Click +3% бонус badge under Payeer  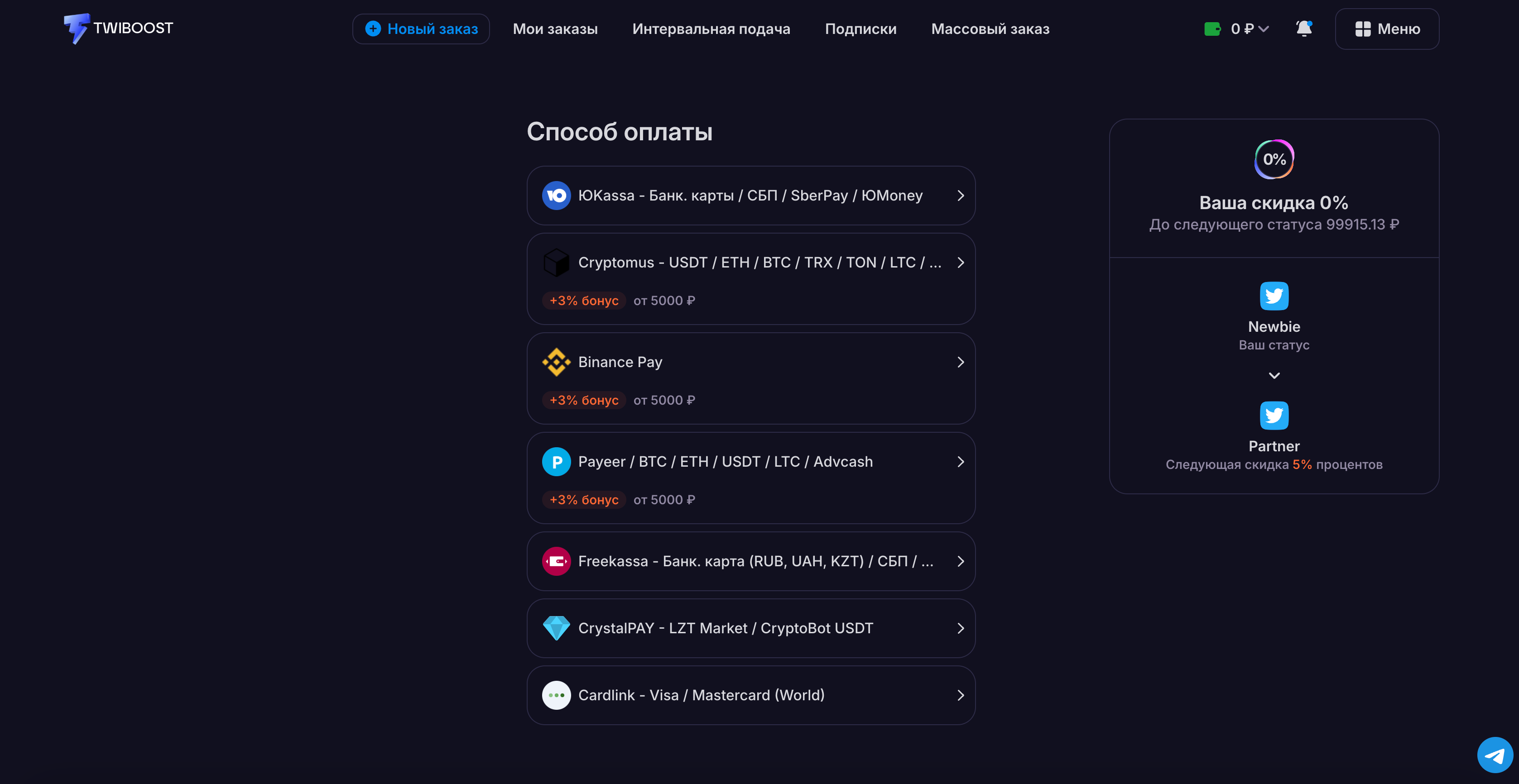pos(584,500)
